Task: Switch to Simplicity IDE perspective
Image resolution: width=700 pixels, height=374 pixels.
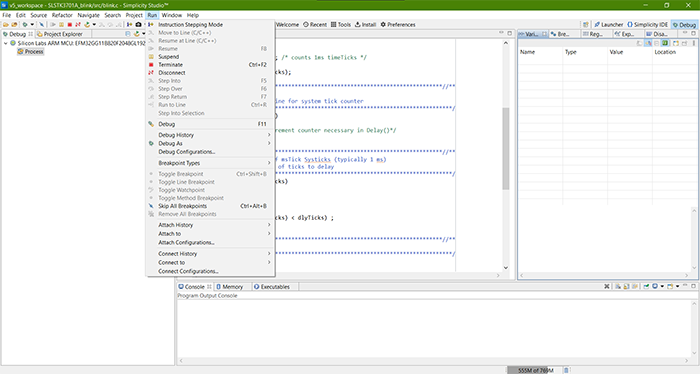Action: pyautogui.click(x=648, y=25)
